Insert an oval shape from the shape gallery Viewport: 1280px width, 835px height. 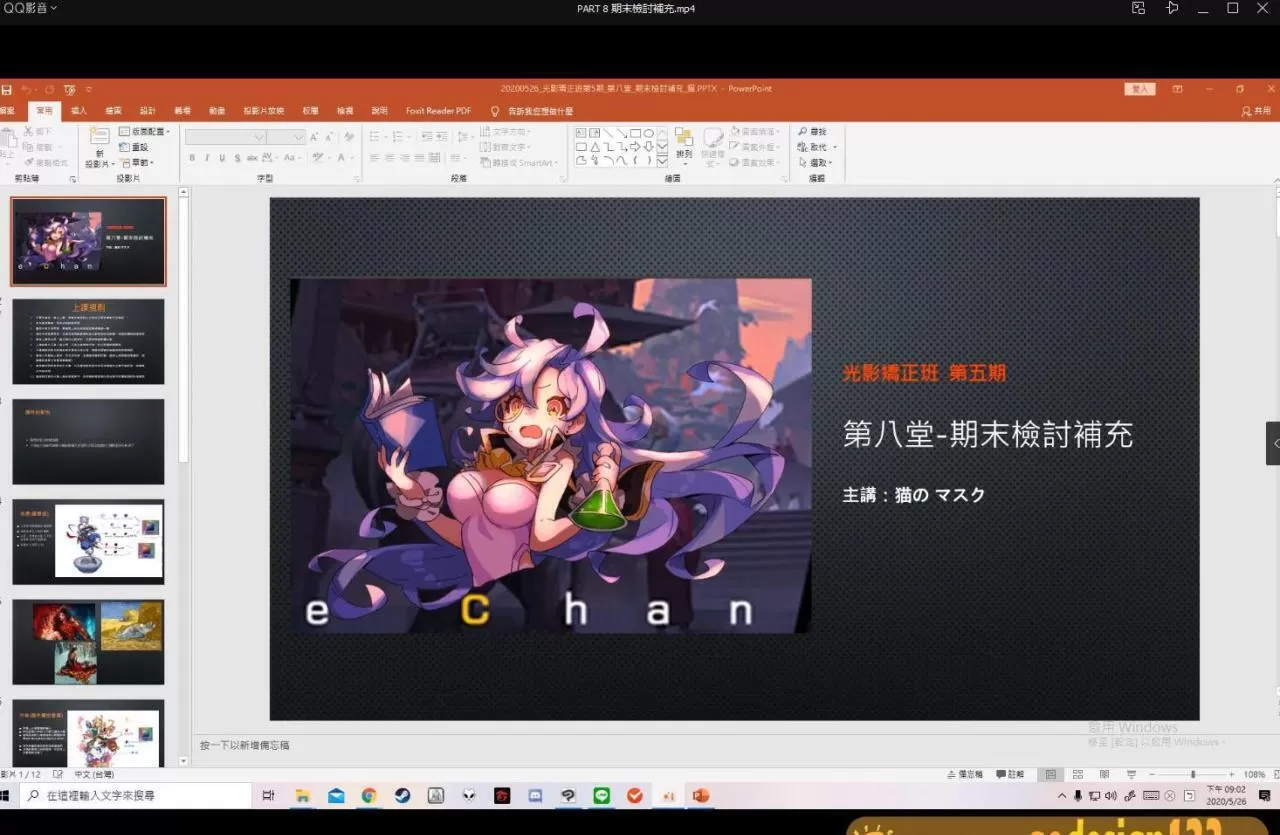(649, 133)
